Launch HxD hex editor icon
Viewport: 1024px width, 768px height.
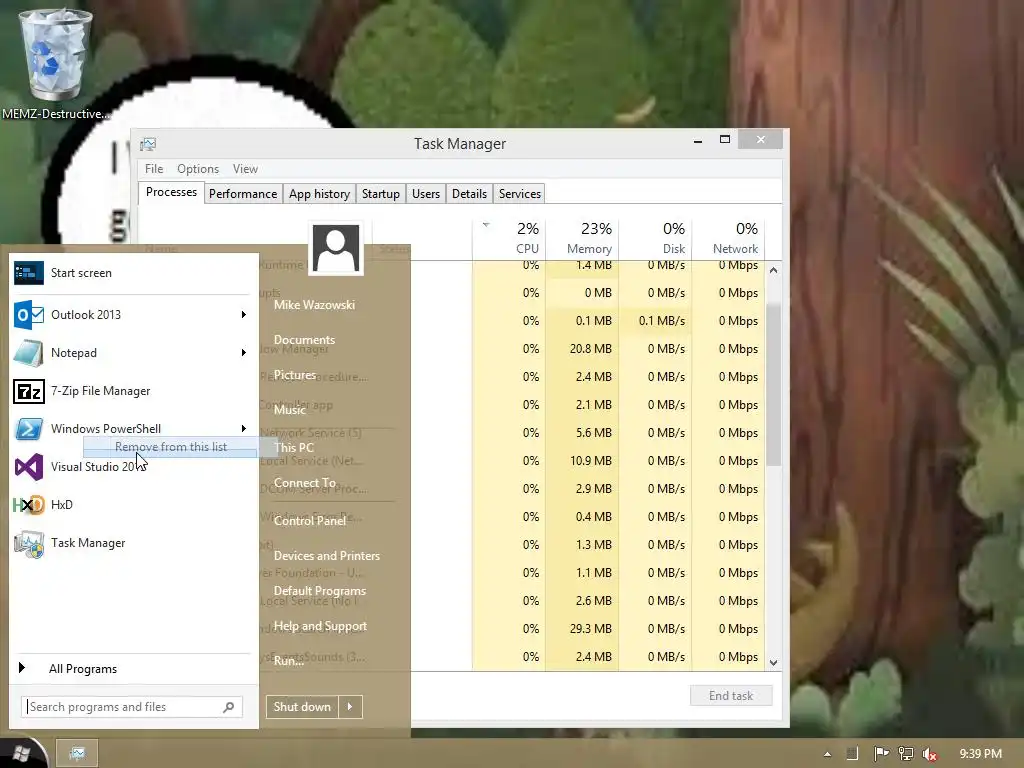(29, 505)
